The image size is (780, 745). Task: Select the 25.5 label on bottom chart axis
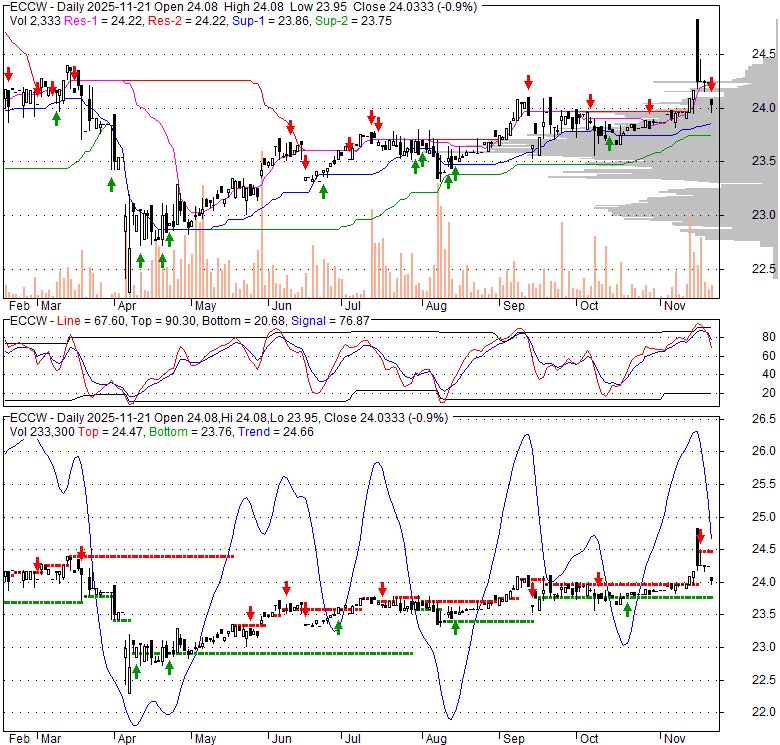763,483
